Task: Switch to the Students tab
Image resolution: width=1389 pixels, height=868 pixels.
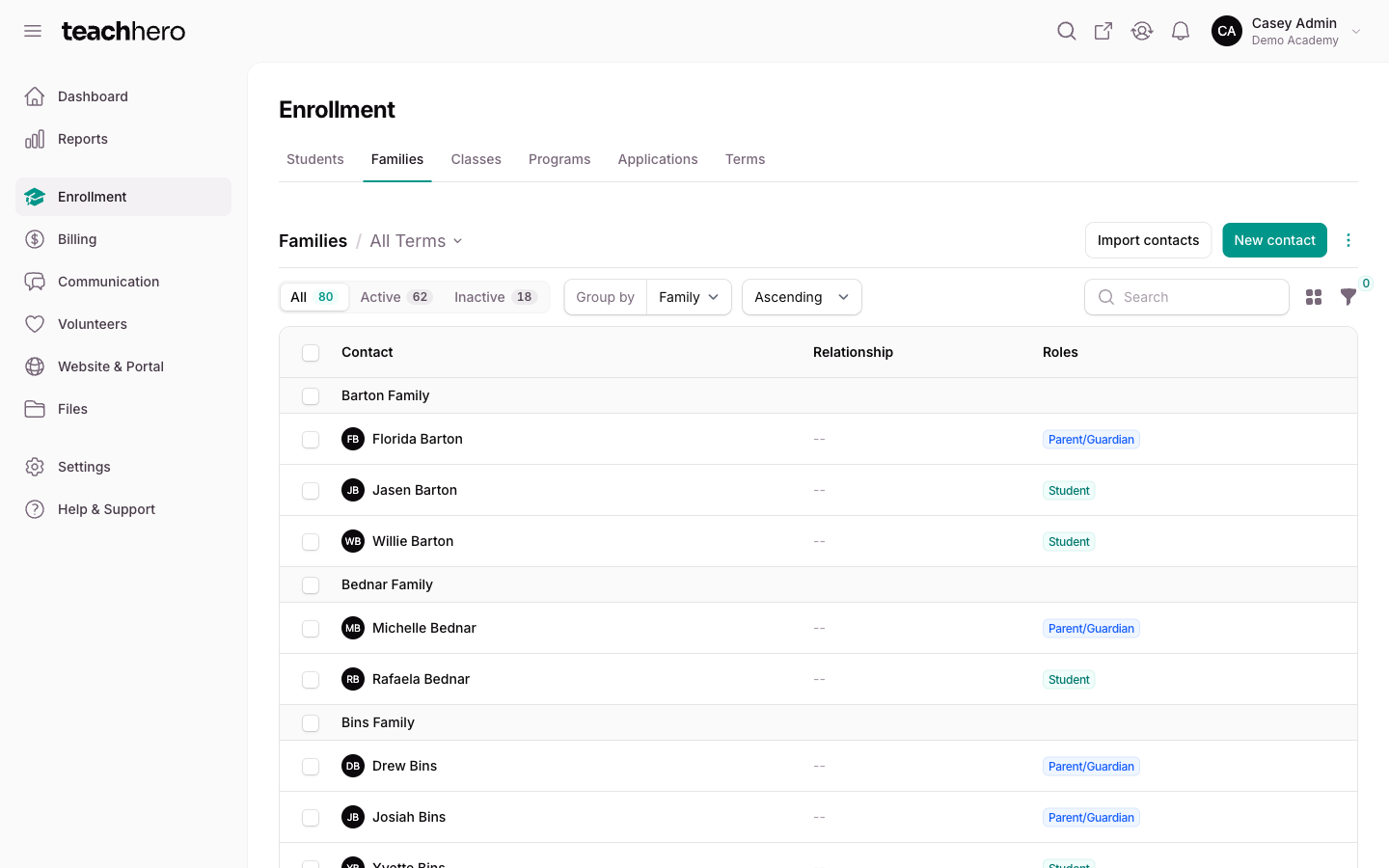Action: (x=315, y=159)
